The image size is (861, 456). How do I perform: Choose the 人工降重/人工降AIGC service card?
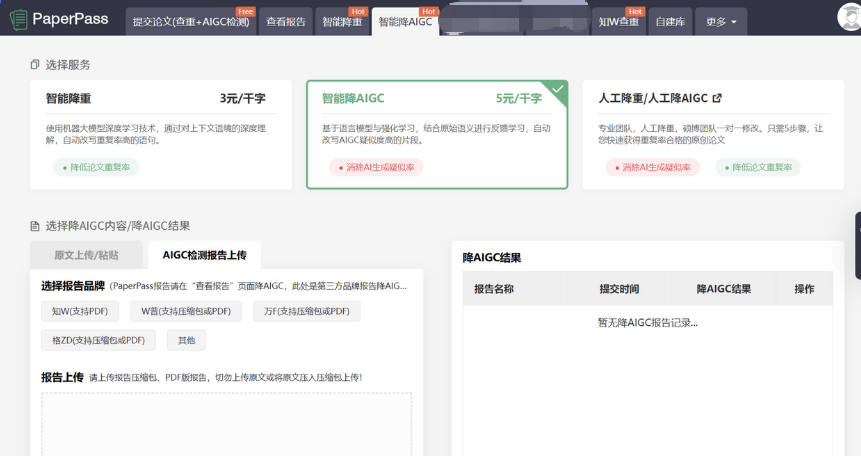click(x=713, y=135)
